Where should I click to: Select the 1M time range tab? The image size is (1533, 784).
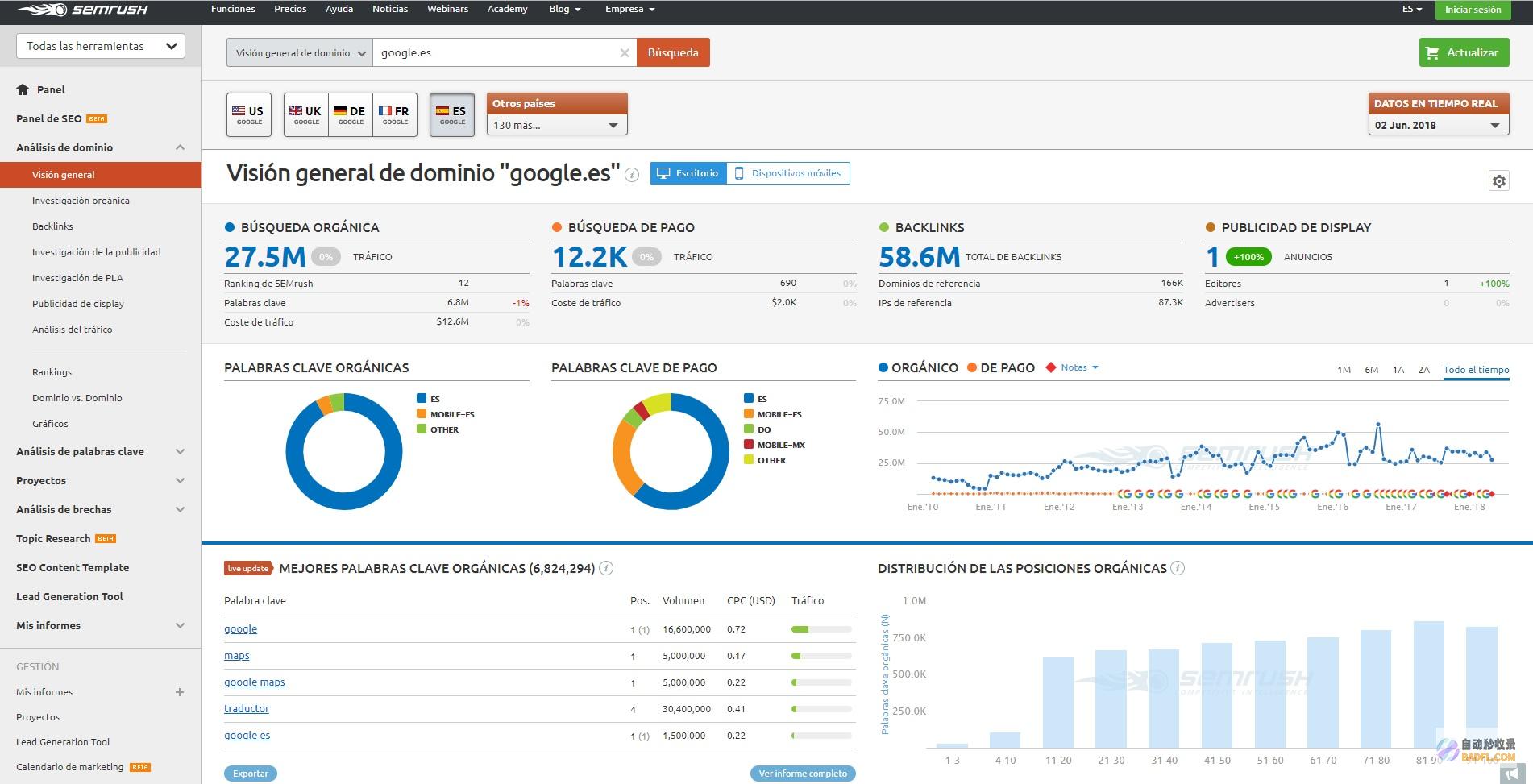pos(1344,370)
